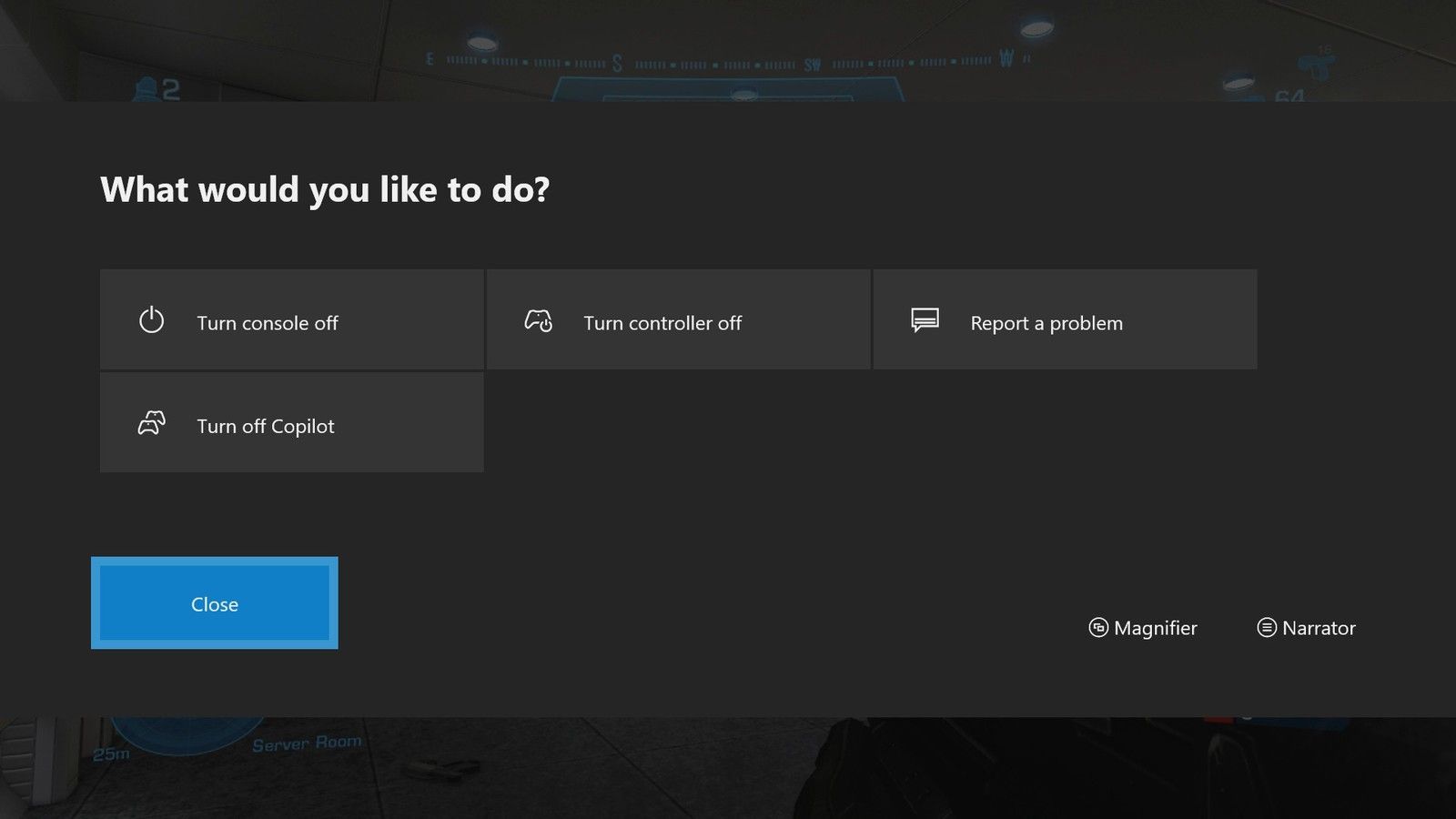Disable Copilot using the "Turn off Copilot" text
The image size is (1456, 819).
[265, 426]
